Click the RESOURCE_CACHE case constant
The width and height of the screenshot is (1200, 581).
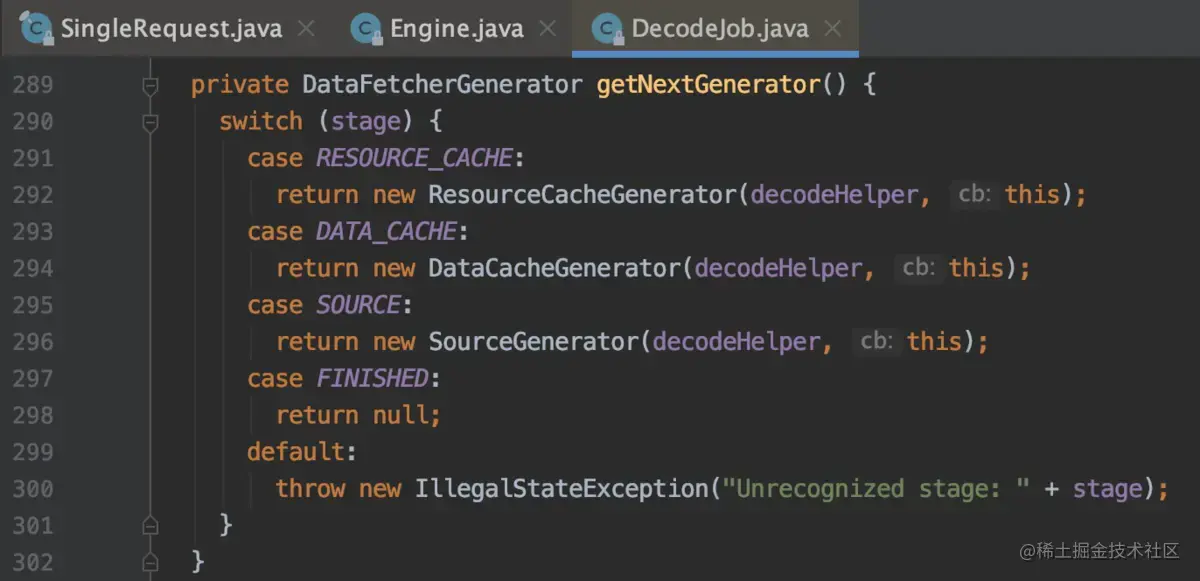(x=414, y=158)
